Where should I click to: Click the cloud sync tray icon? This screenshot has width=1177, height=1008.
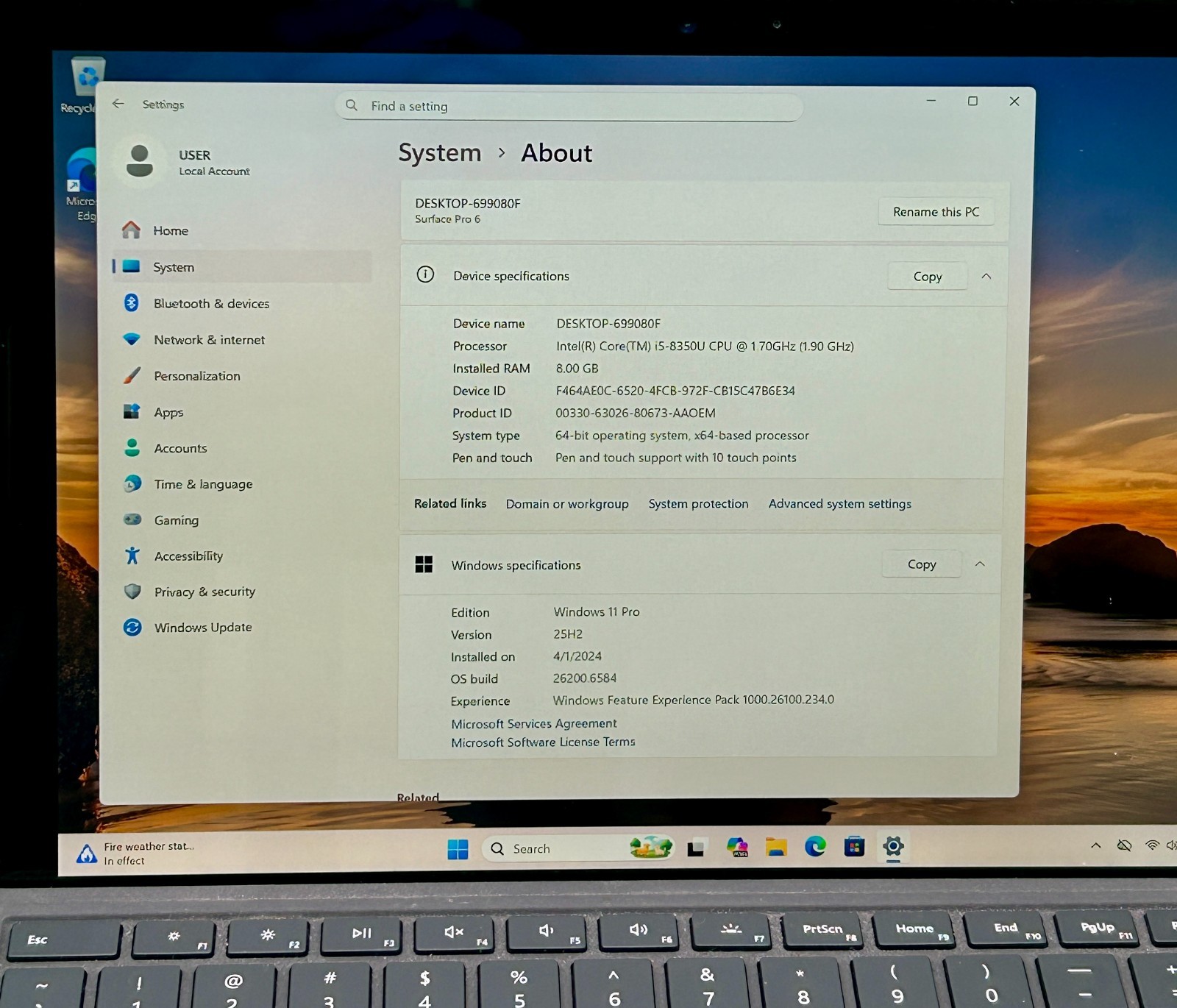pyautogui.click(x=1124, y=845)
